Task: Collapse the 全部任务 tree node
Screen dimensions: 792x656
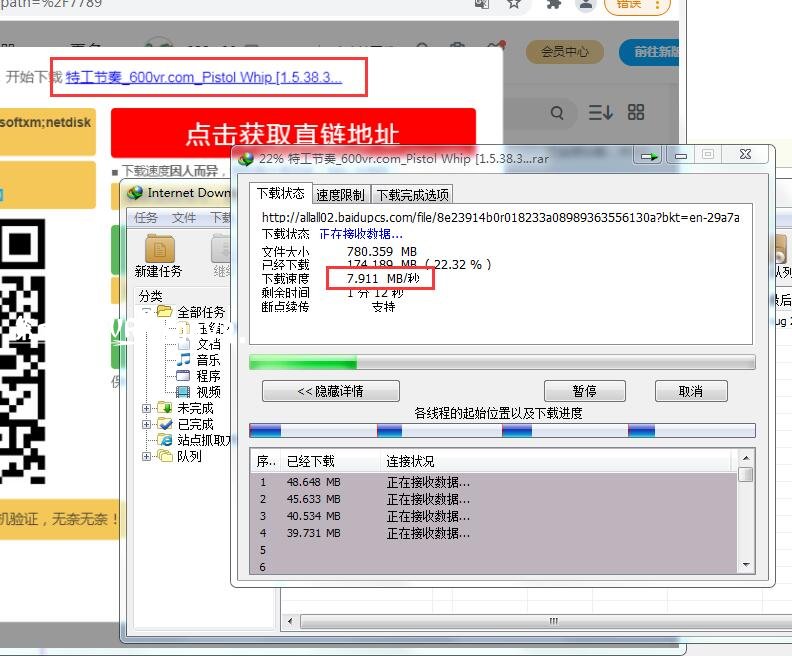Action: 146,312
